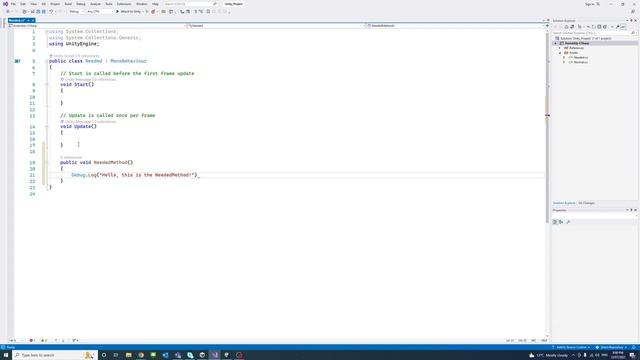The height and width of the screenshot is (360, 640).
Task: Open the Build menu
Action: [x=68, y=4]
